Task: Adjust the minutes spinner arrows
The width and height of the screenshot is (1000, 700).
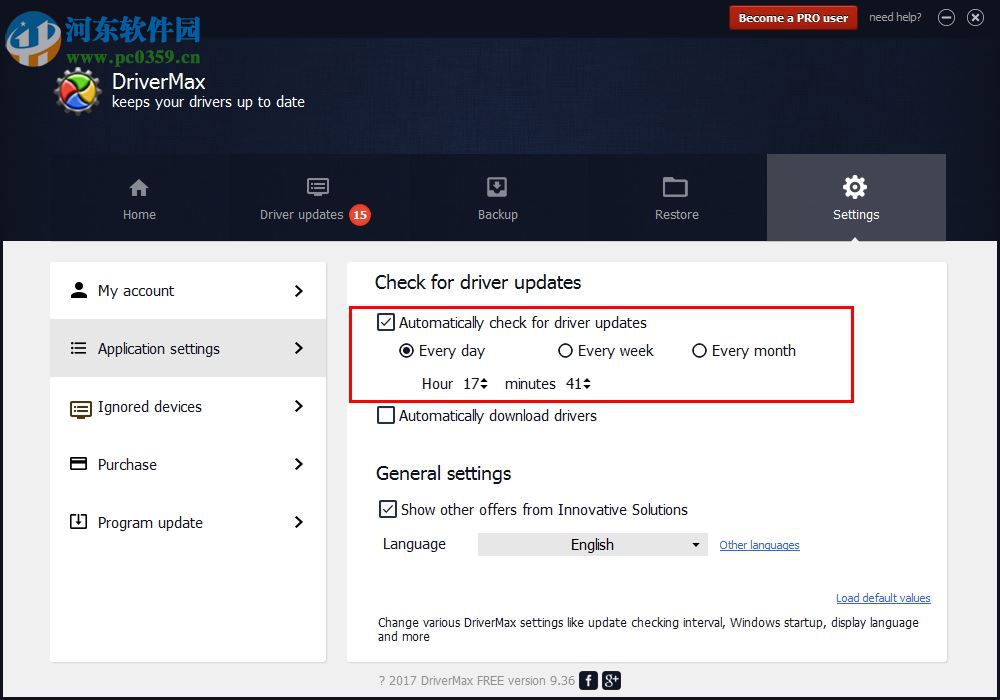Action: 587,383
